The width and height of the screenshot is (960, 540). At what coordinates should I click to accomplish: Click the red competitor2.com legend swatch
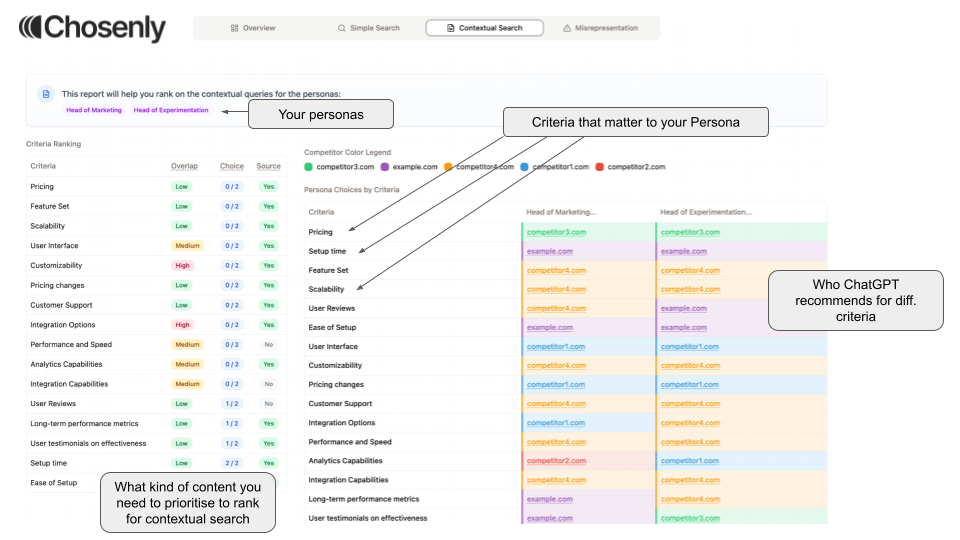pyautogui.click(x=599, y=167)
